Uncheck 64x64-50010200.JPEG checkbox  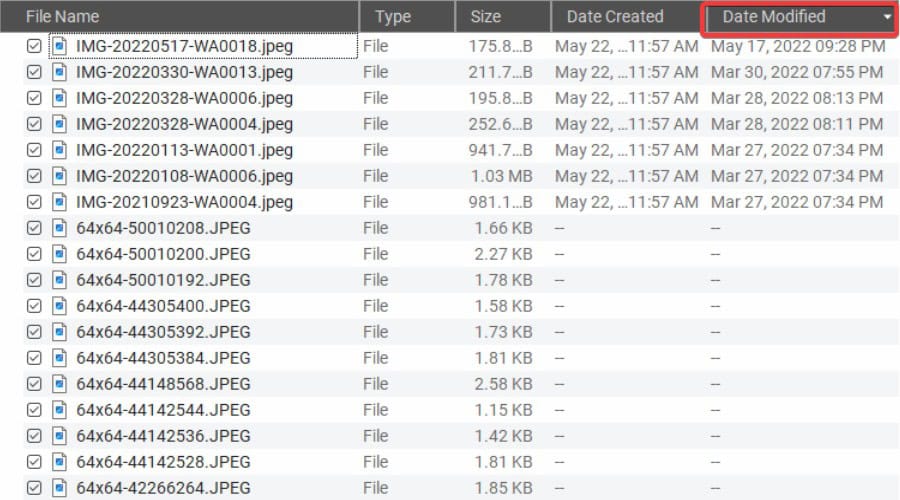[34, 254]
